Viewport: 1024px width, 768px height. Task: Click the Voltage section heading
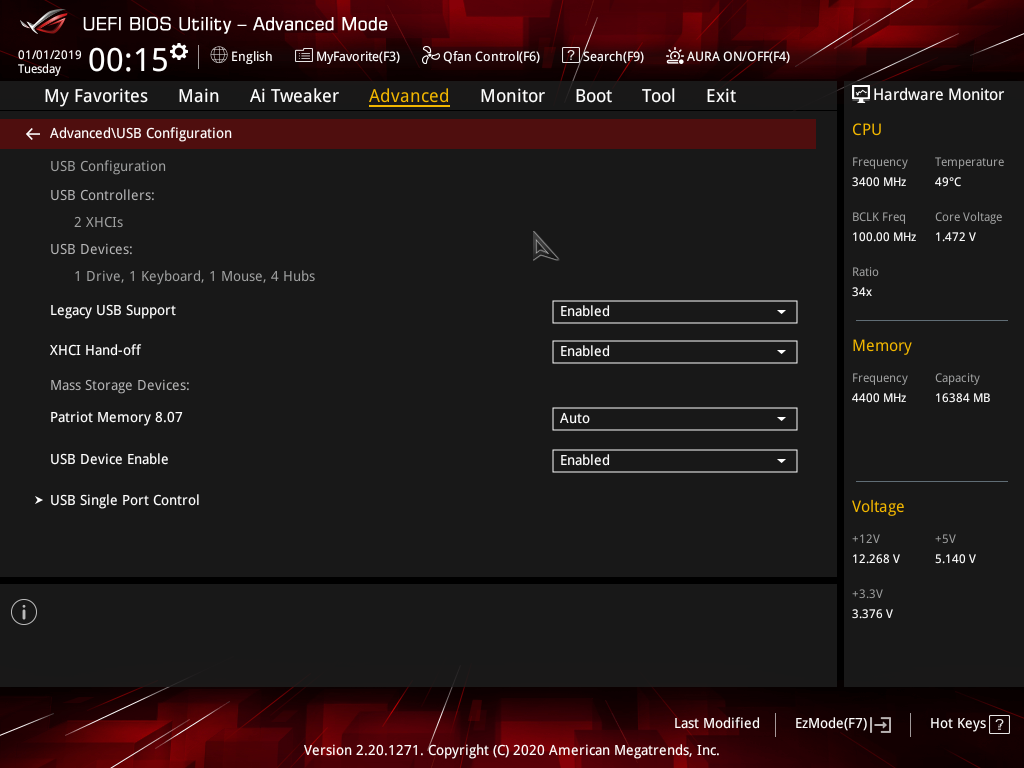point(878,507)
